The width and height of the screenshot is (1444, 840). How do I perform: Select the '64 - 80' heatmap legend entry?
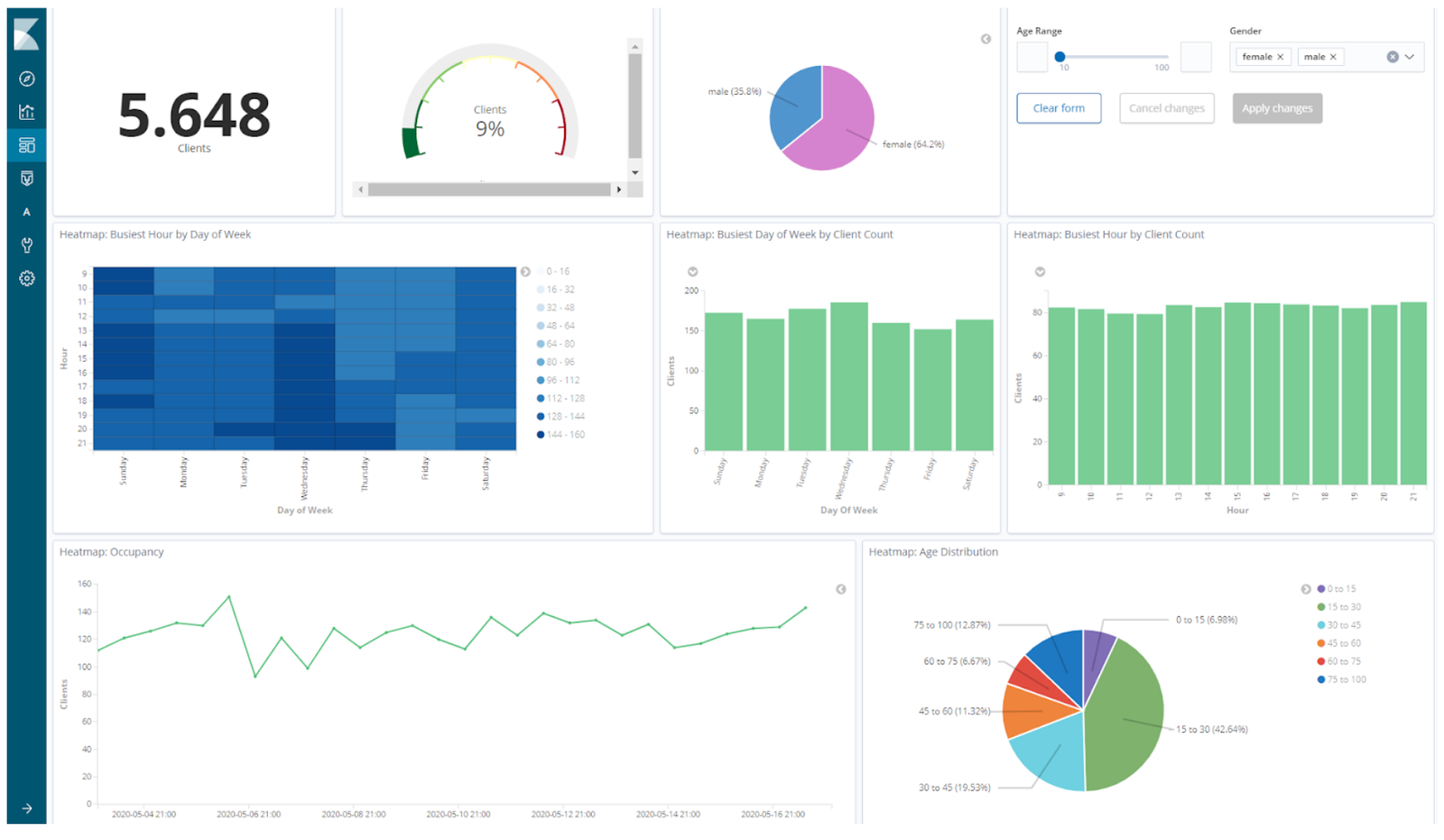[556, 344]
